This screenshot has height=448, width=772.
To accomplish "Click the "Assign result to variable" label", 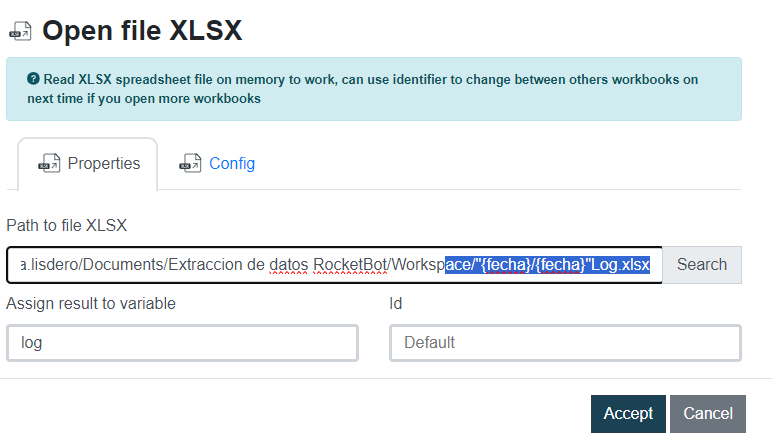I will click(x=91, y=303).
